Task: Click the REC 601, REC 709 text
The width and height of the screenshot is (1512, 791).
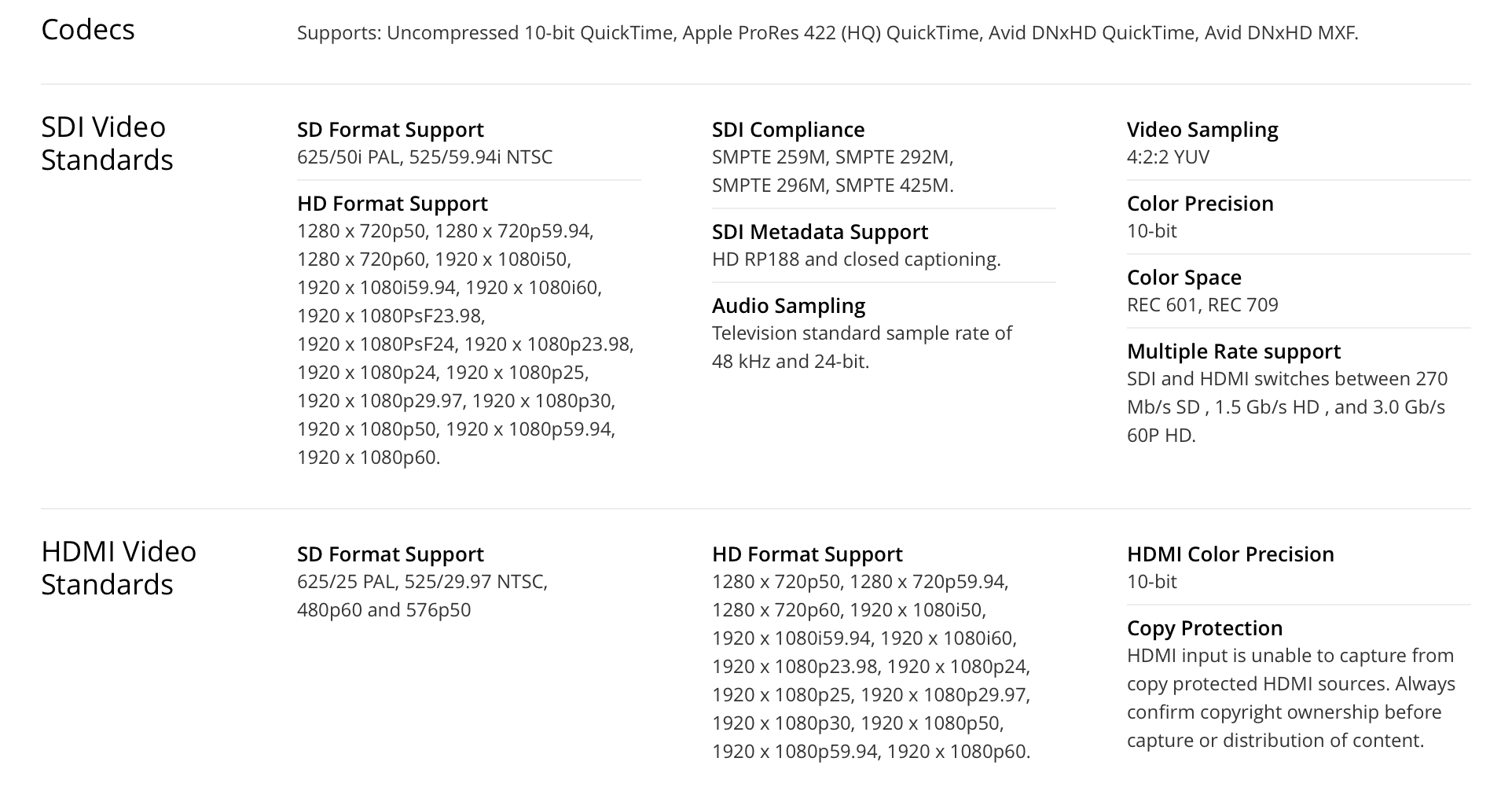Action: click(1202, 305)
